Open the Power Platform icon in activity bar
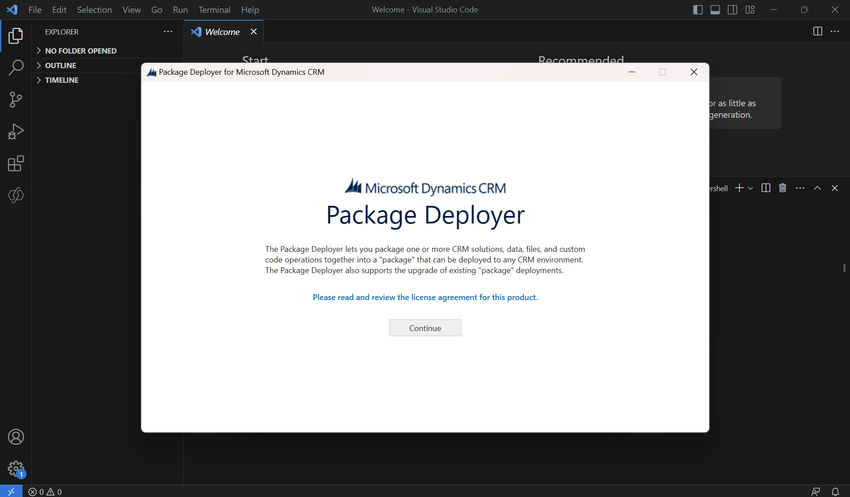Image resolution: width=850 pixels, height=497 pixels. 16,195
